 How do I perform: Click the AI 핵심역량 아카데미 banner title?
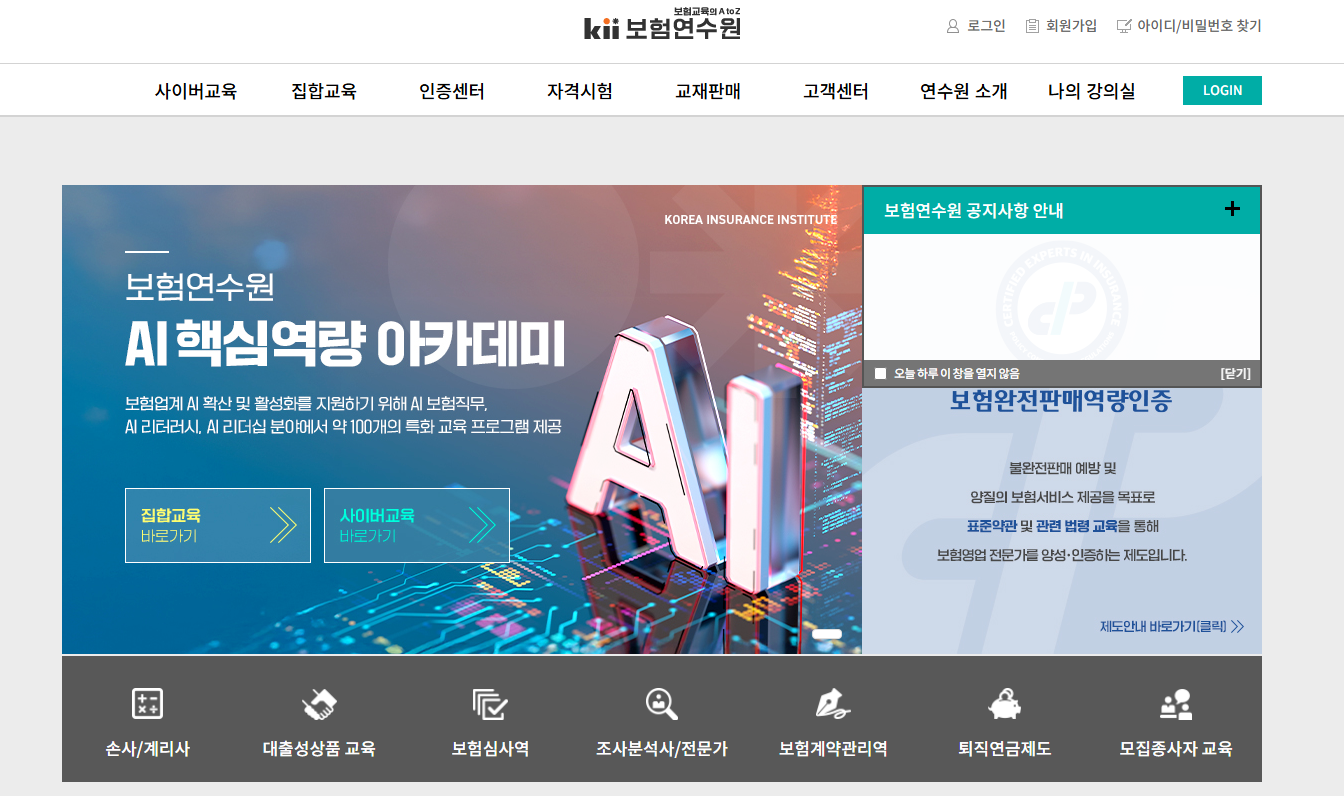(x=345, y=345)
